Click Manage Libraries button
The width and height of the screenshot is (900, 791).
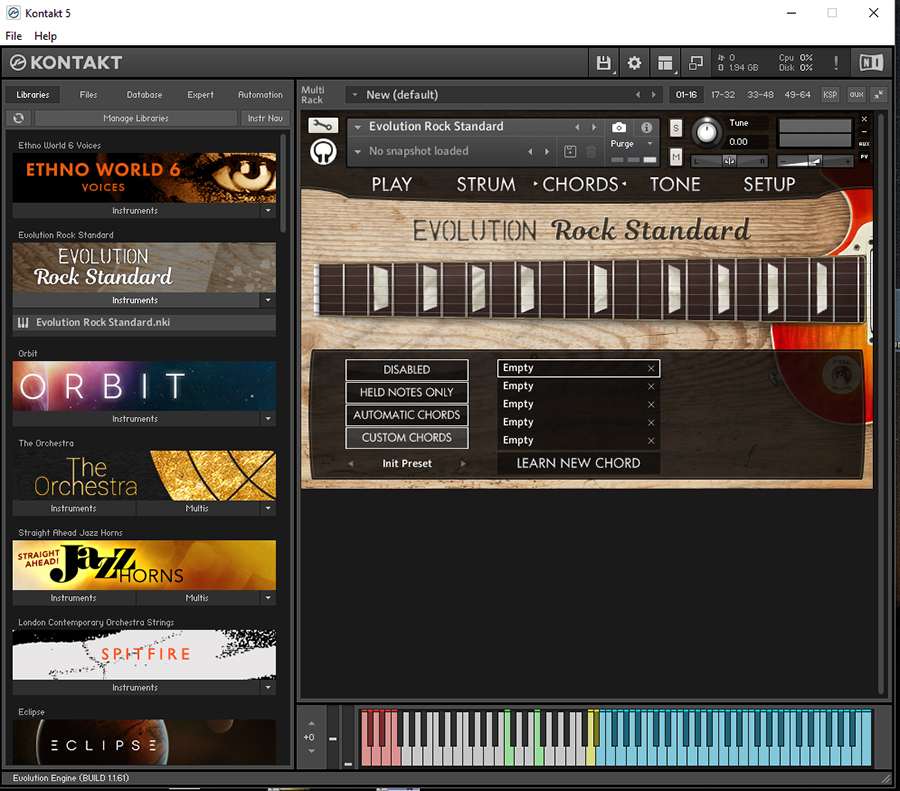(136, 118)
